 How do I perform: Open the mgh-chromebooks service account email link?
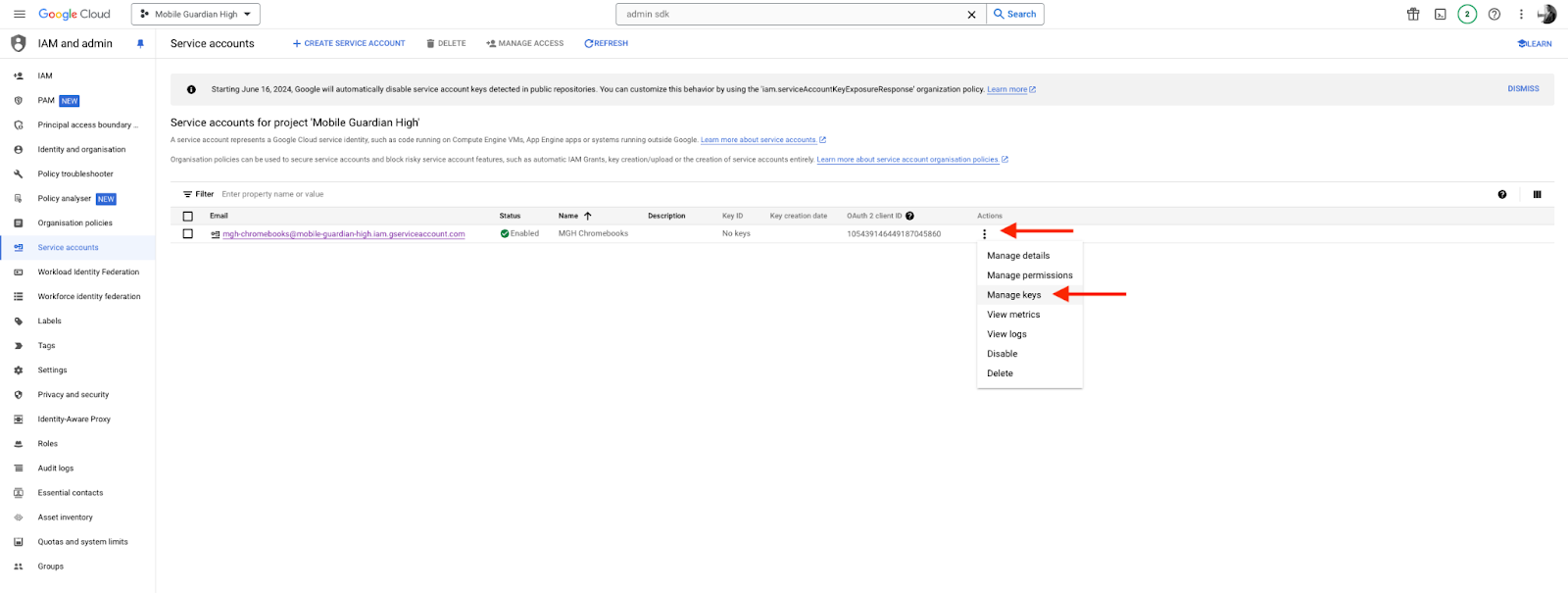coord(343,234)
